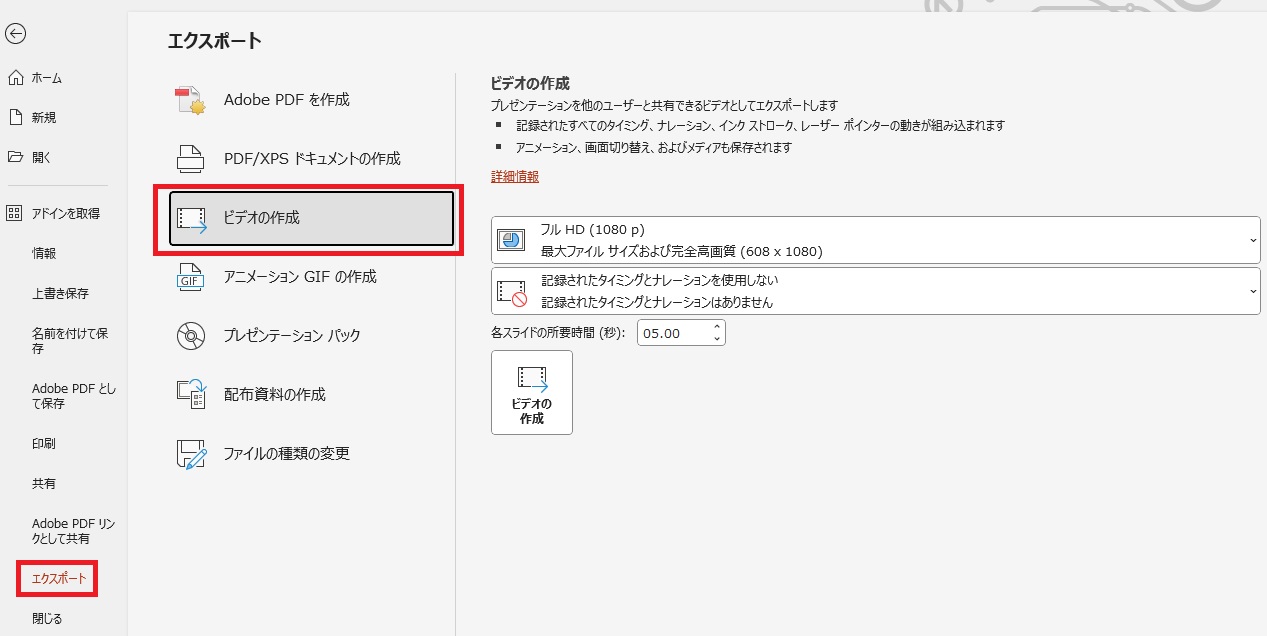Click the change file type icon
This screenshot has width=1267, height=636.
coord(190,454)
